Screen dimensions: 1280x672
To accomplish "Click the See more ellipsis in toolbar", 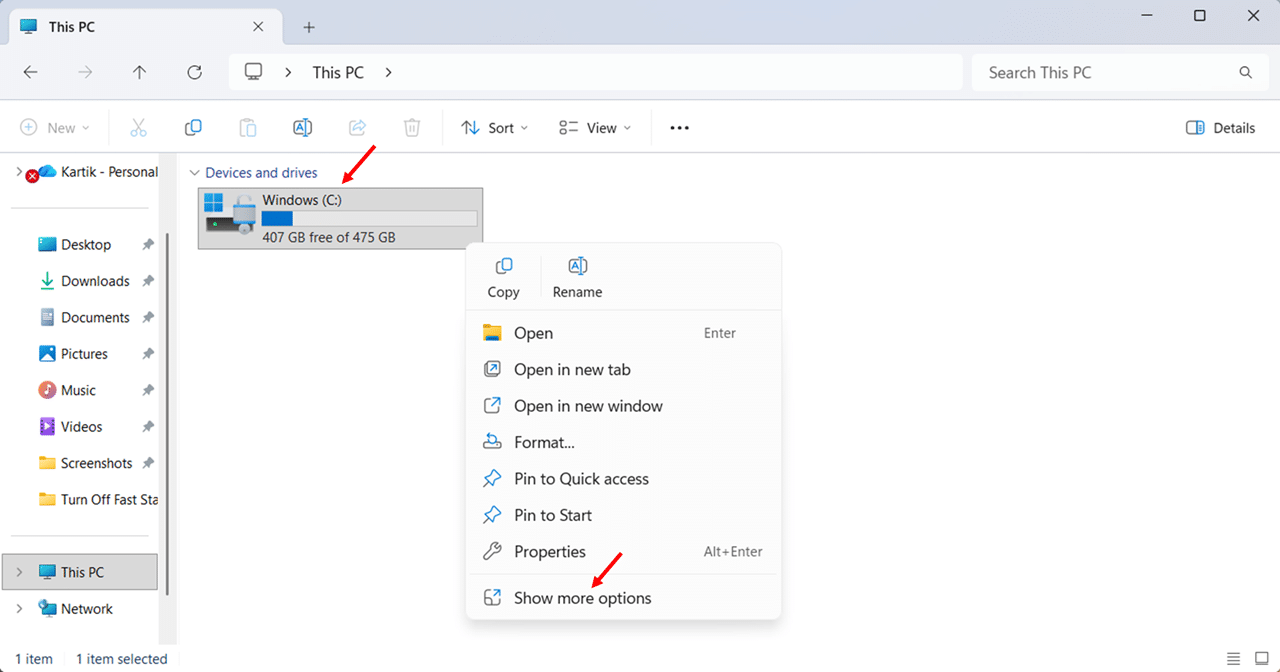I will [x=680, y=128].
